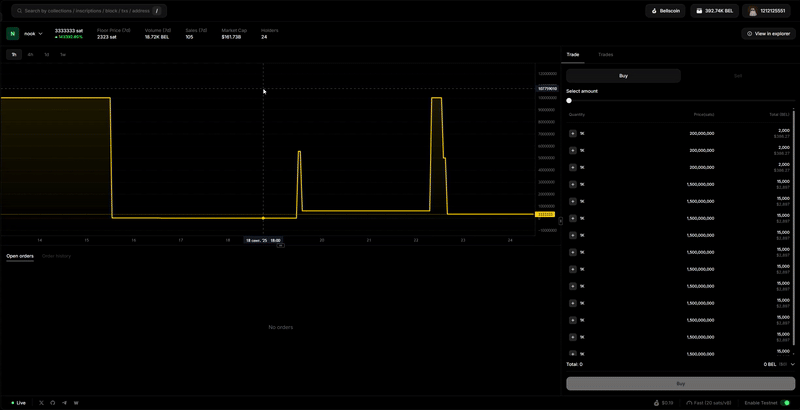Open the Fast fee rate selector
This screenshot has width=800, height=410.
click(709, 402)
